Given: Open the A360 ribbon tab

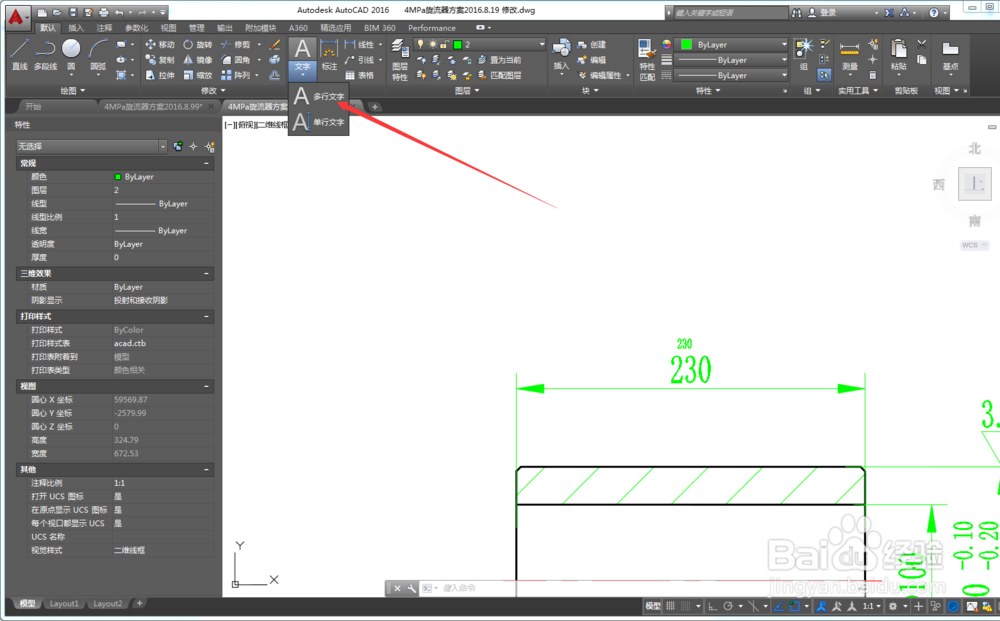Looking at the screenshot, I should point(301,28).
